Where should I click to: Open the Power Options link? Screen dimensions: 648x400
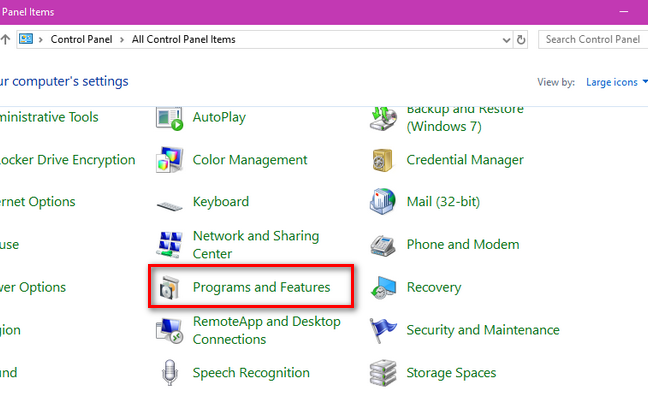[33, 287]
